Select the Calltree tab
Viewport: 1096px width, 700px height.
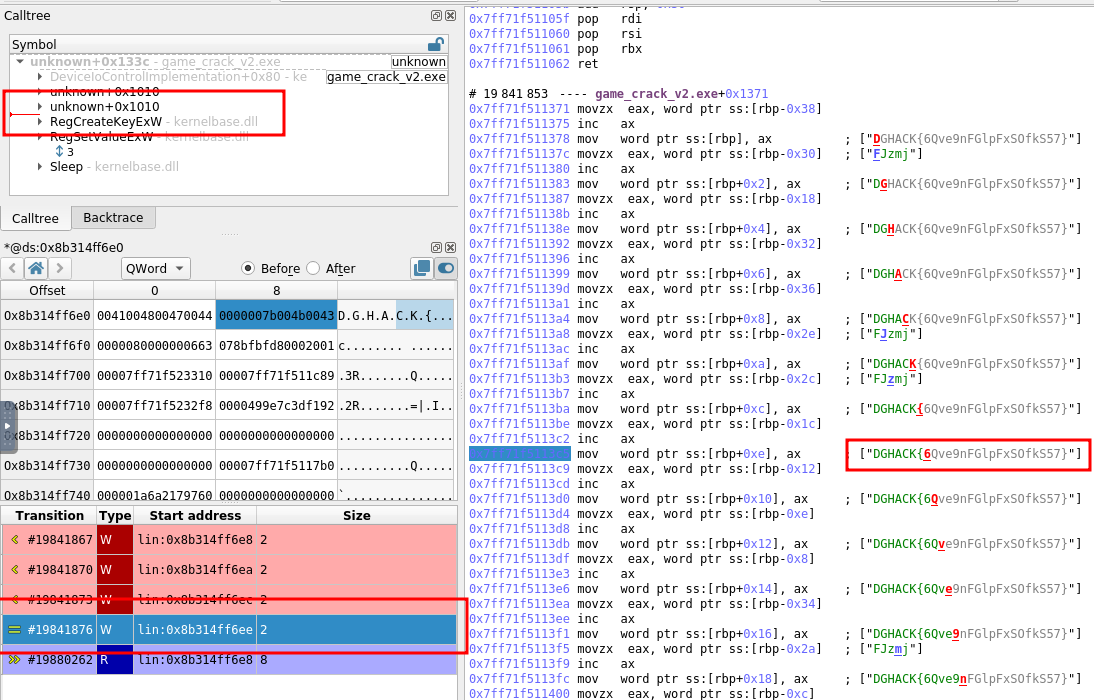(x=35, y=218)
